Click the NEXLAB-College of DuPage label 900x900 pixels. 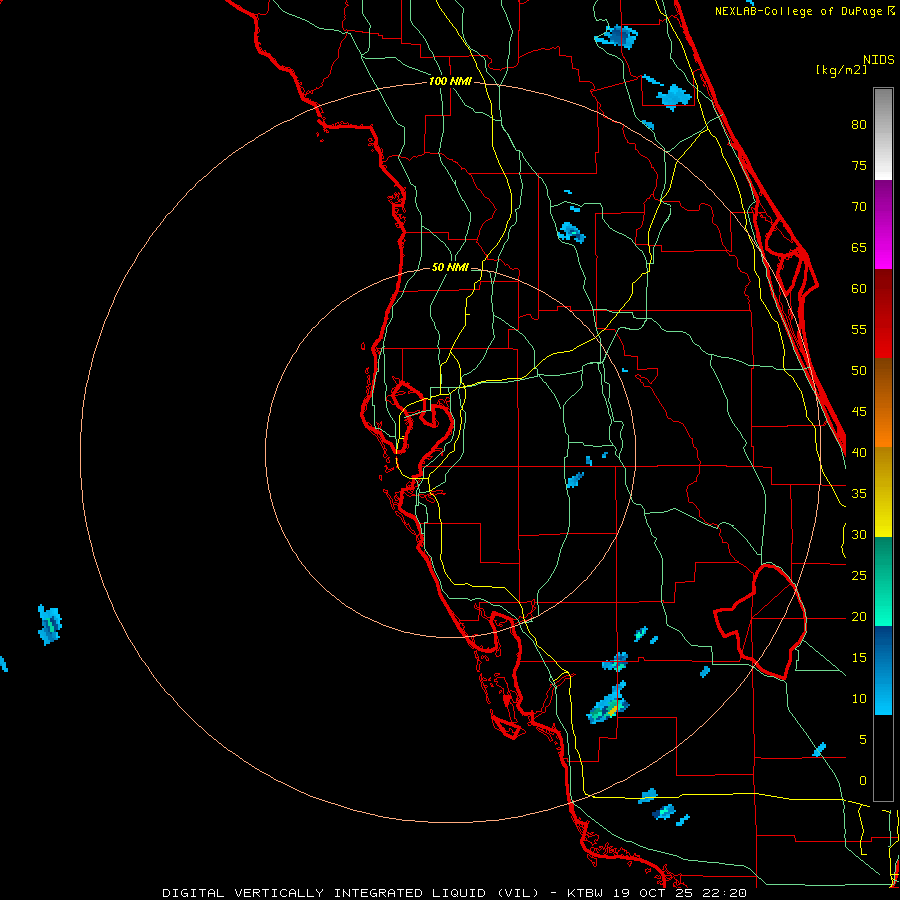[x=800, y=11]
